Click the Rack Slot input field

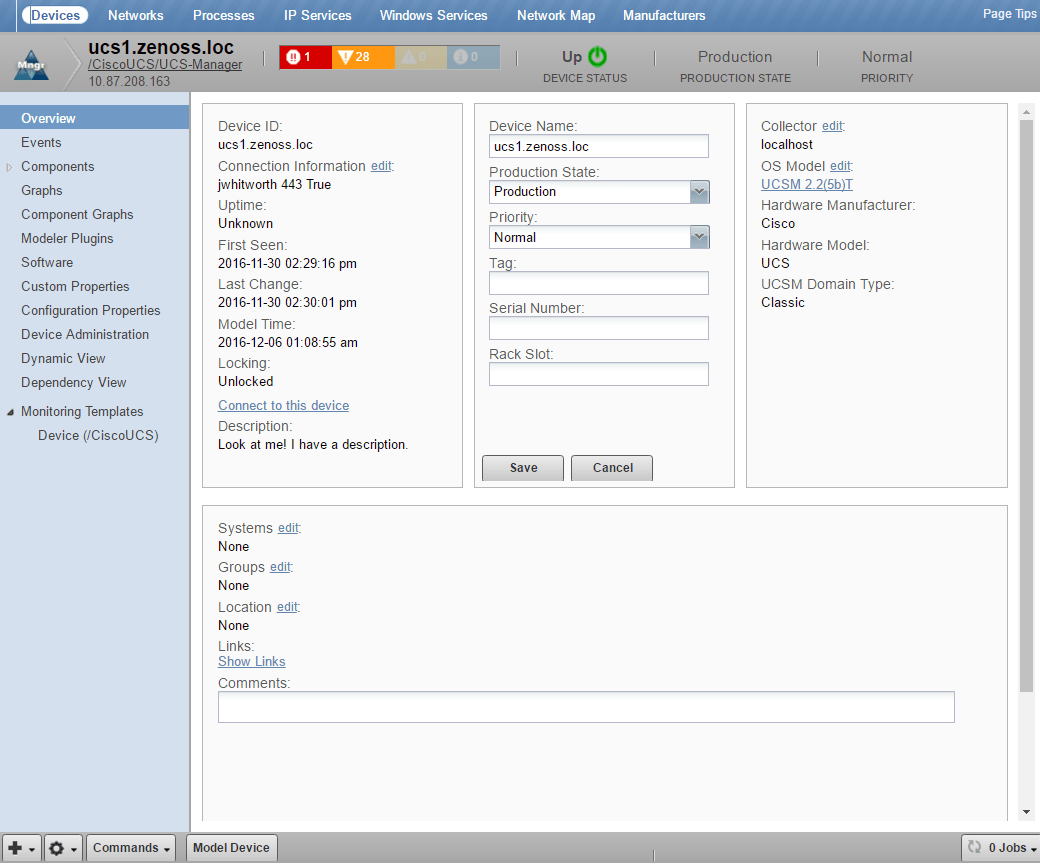598,373
